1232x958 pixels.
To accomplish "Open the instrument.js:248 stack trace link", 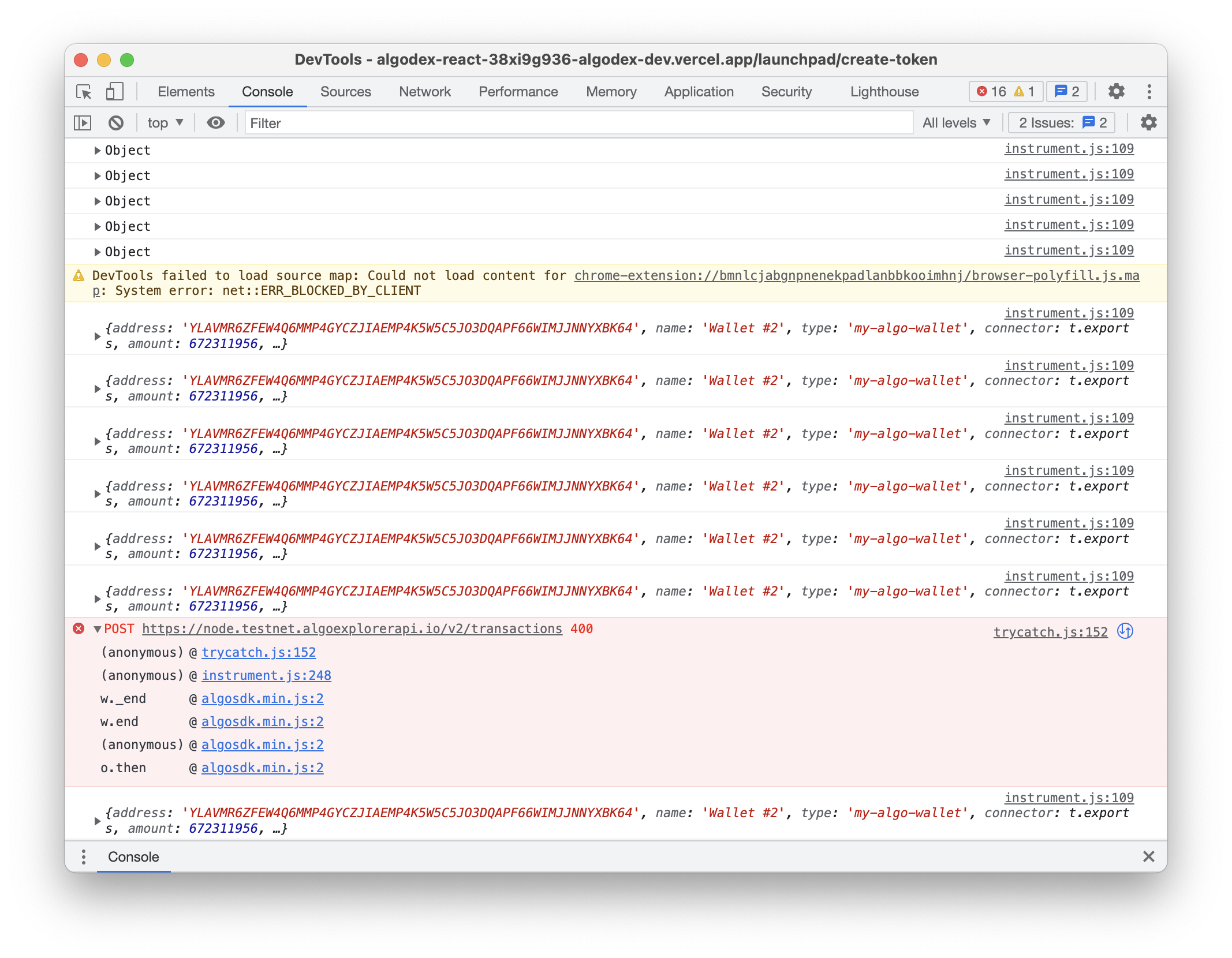I will [x=266, y=675].
